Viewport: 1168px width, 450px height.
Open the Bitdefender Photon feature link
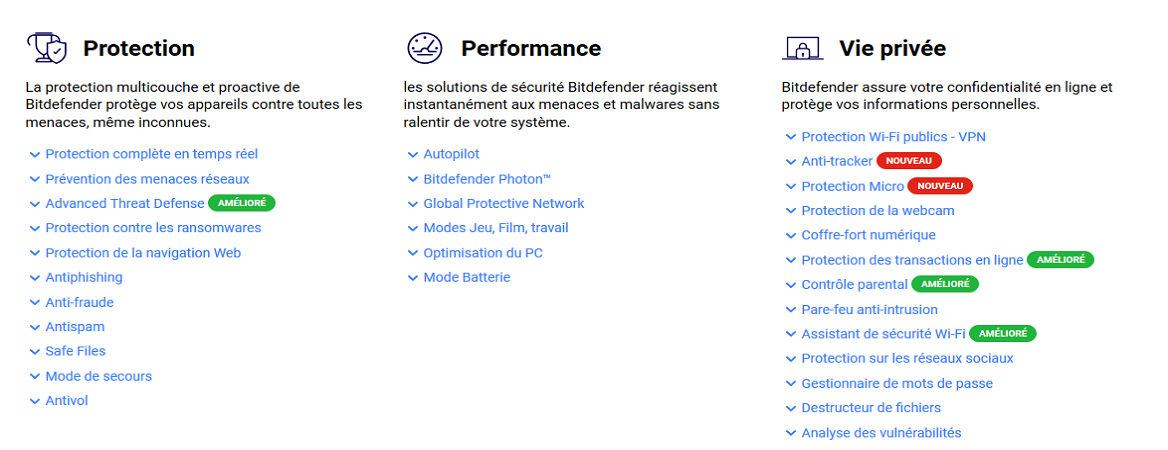tap(487, 179)
